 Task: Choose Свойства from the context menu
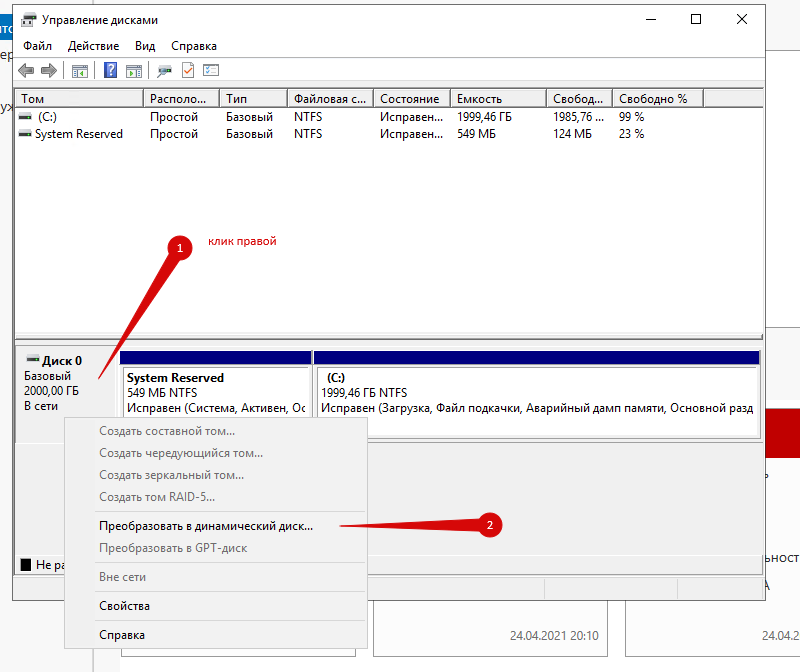[124, 605]
